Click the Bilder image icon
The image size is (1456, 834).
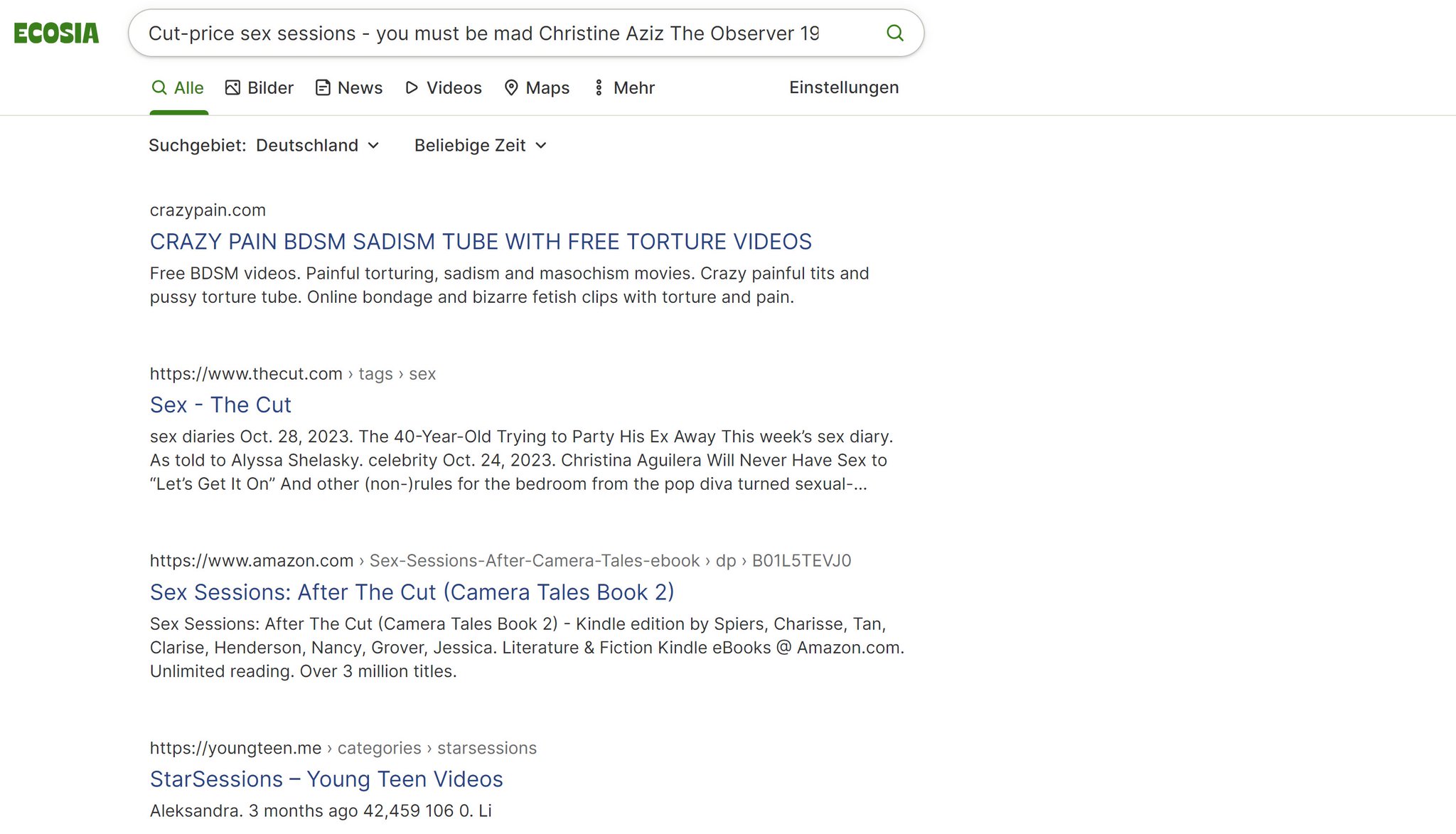coord(232,87)
